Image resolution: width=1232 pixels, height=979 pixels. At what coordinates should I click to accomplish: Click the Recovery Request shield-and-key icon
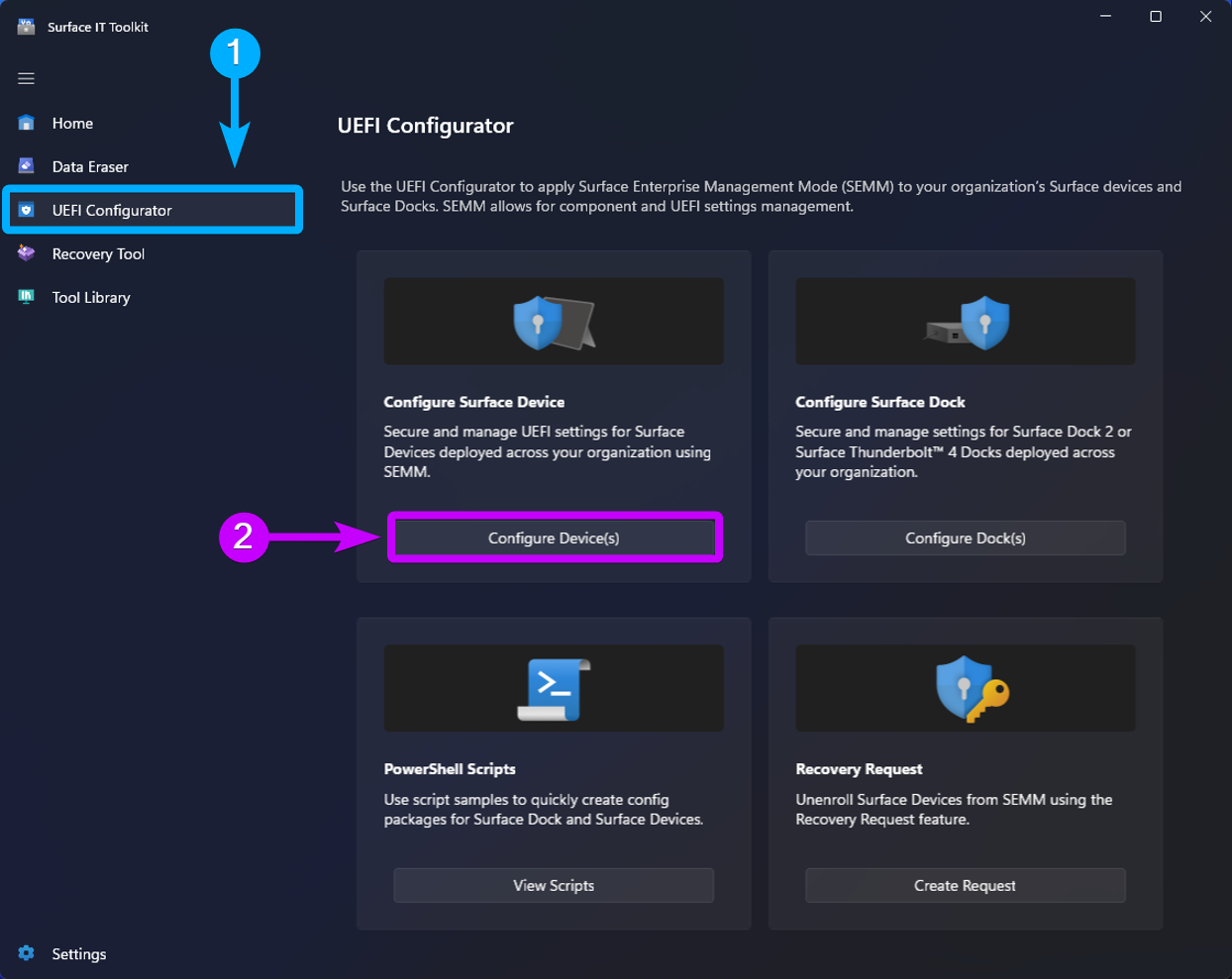pyautogui.click(x=964, y=688)
